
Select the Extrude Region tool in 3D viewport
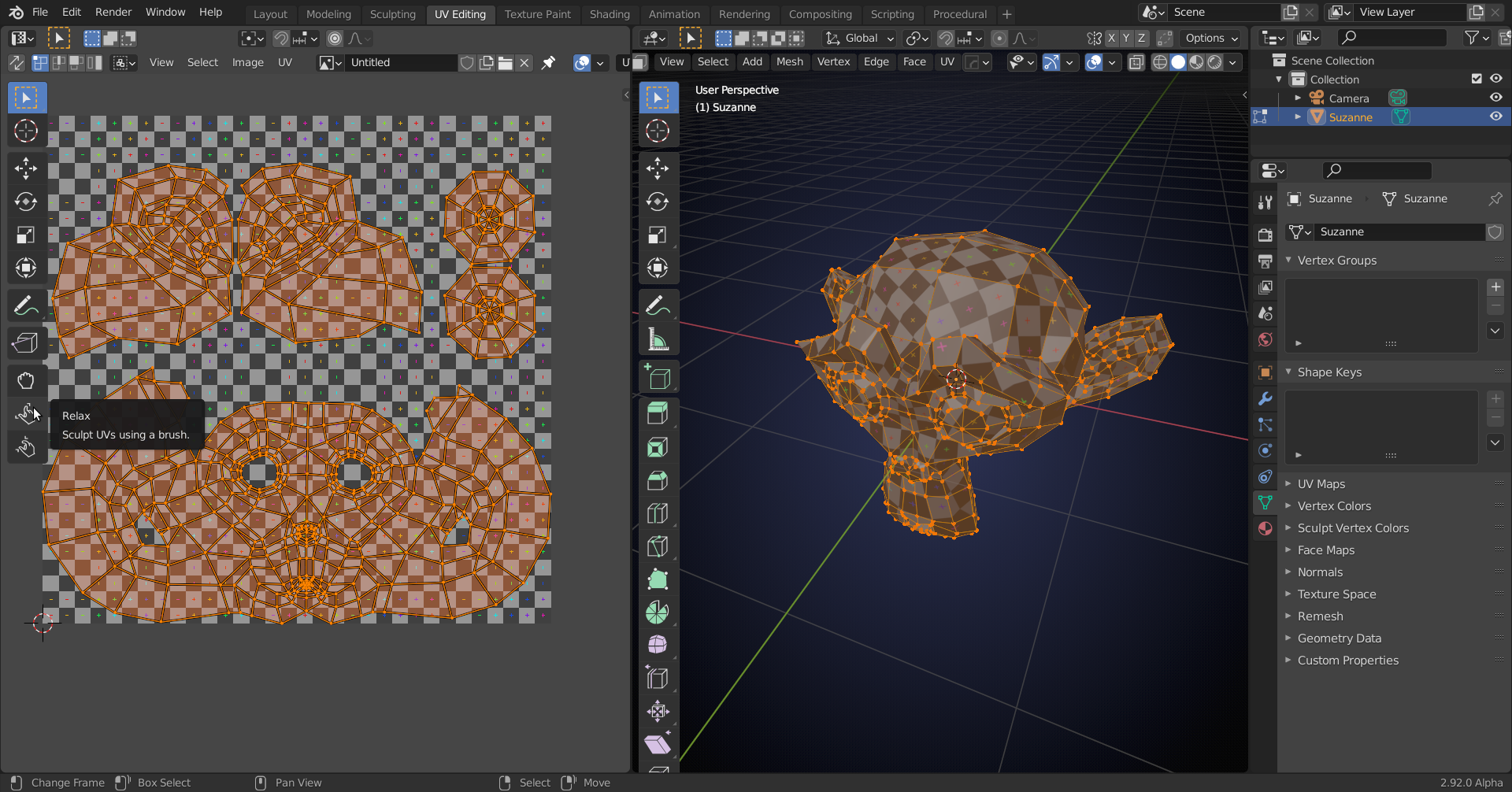[x=658, y=413]
